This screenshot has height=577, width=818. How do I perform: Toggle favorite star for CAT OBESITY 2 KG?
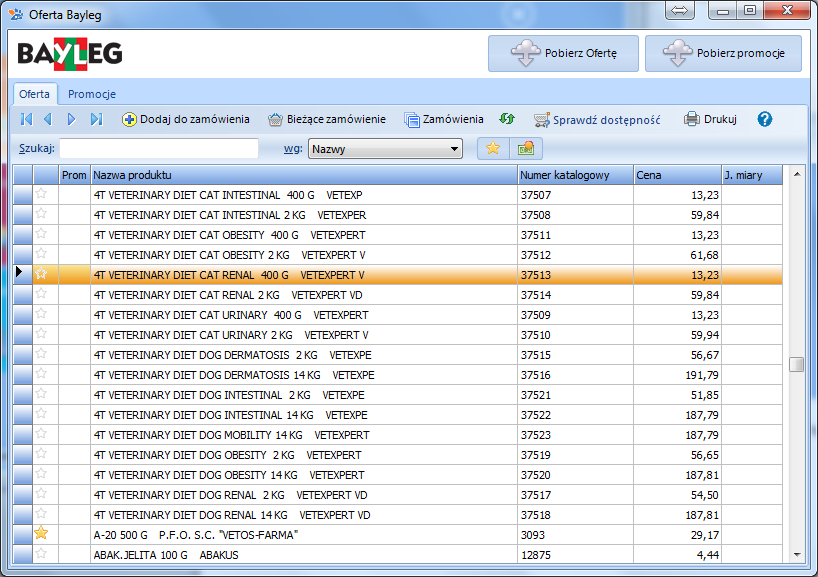pyautogui.click(x=41, y=254)
